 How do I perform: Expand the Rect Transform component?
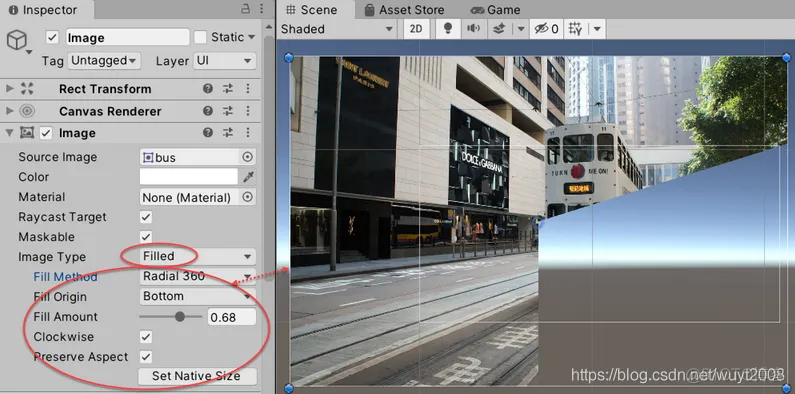point(9,89)
